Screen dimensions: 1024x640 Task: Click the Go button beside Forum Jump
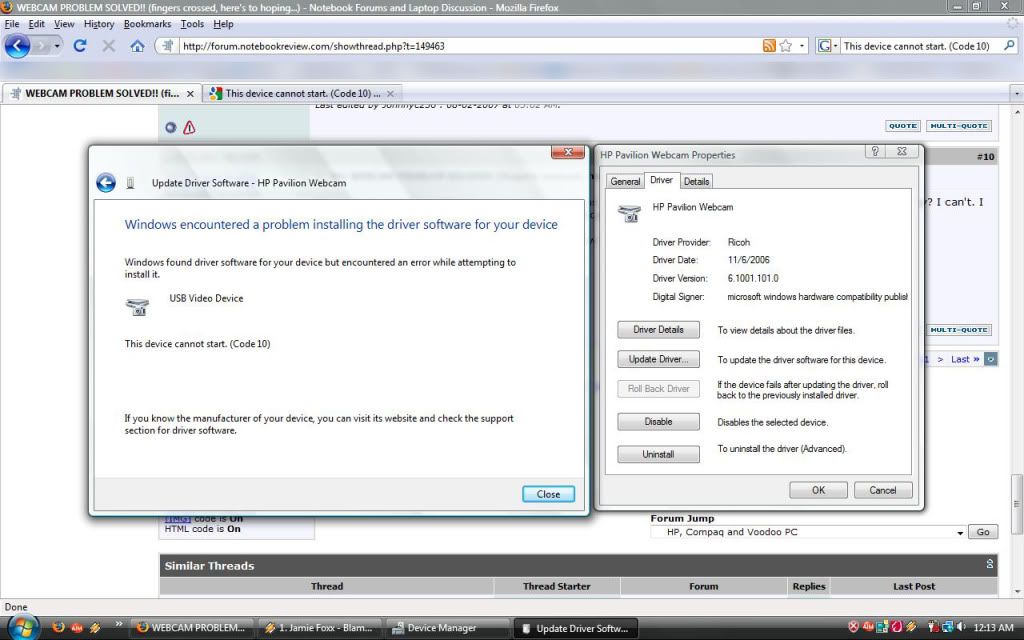tap(983, 532)
